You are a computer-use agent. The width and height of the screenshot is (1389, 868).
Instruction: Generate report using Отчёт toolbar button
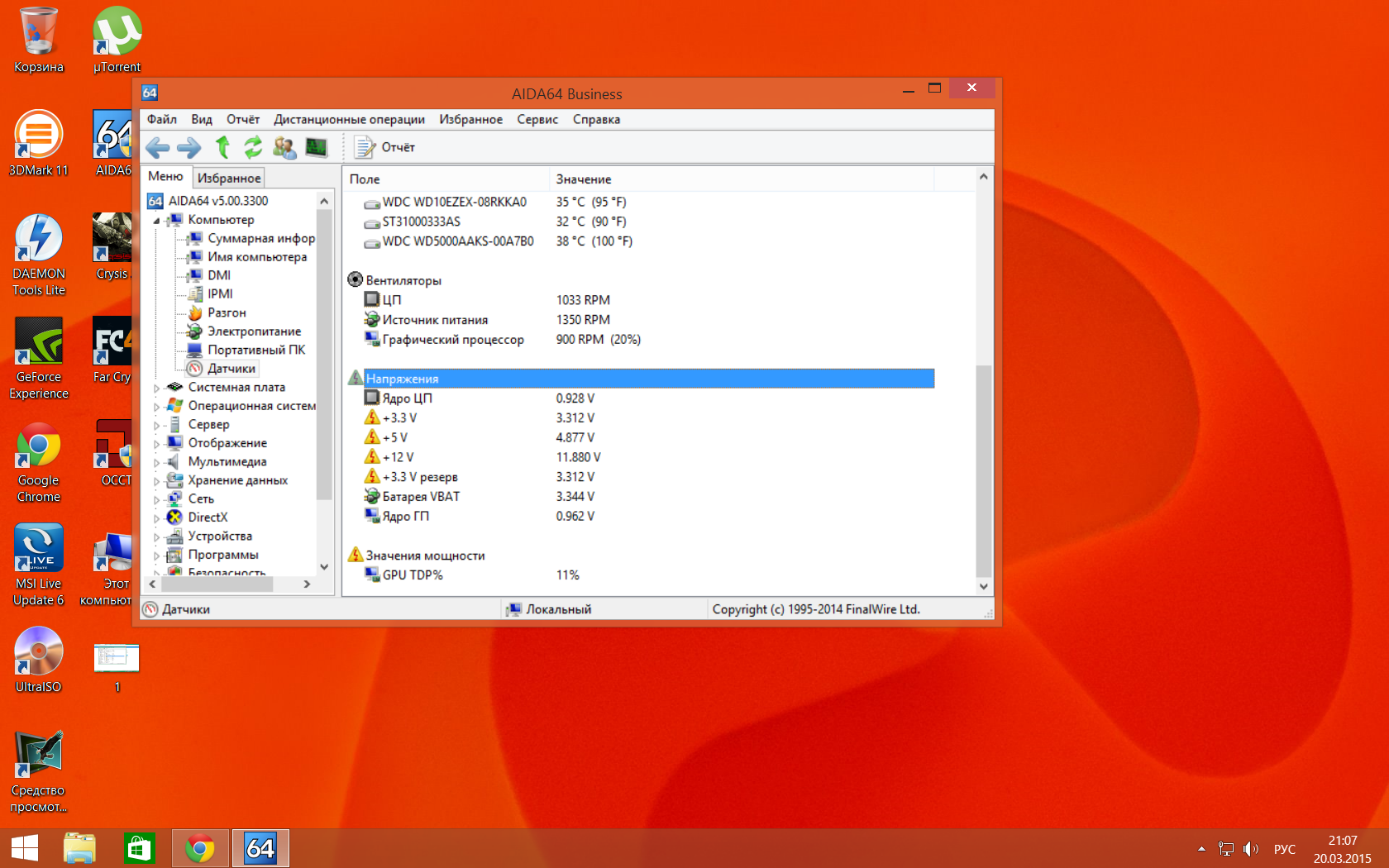tap(385, 147)
